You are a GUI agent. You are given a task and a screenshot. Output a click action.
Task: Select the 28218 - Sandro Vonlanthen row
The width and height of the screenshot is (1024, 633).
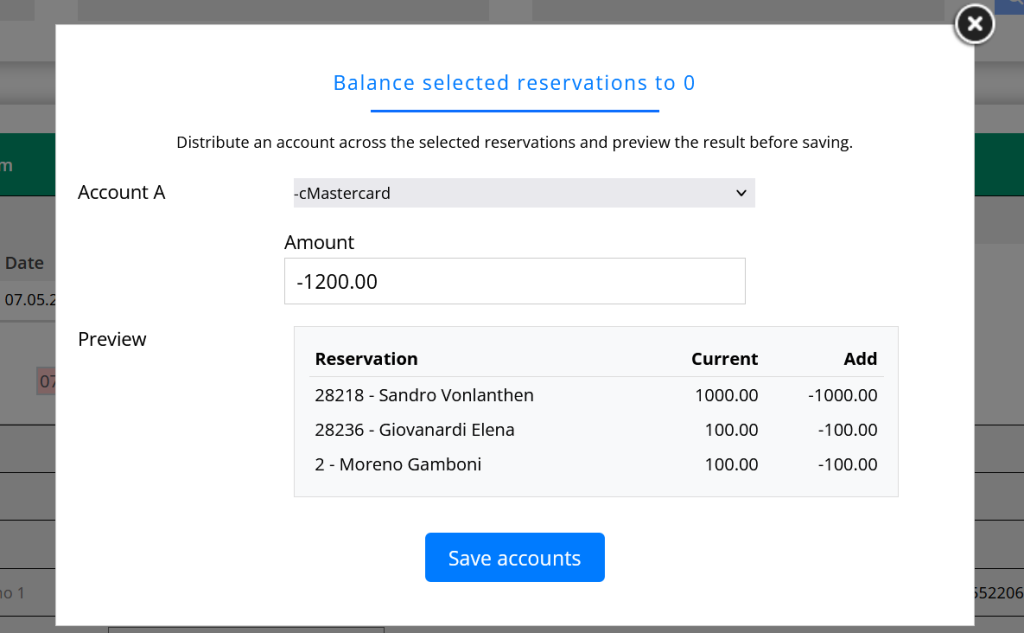596,395
